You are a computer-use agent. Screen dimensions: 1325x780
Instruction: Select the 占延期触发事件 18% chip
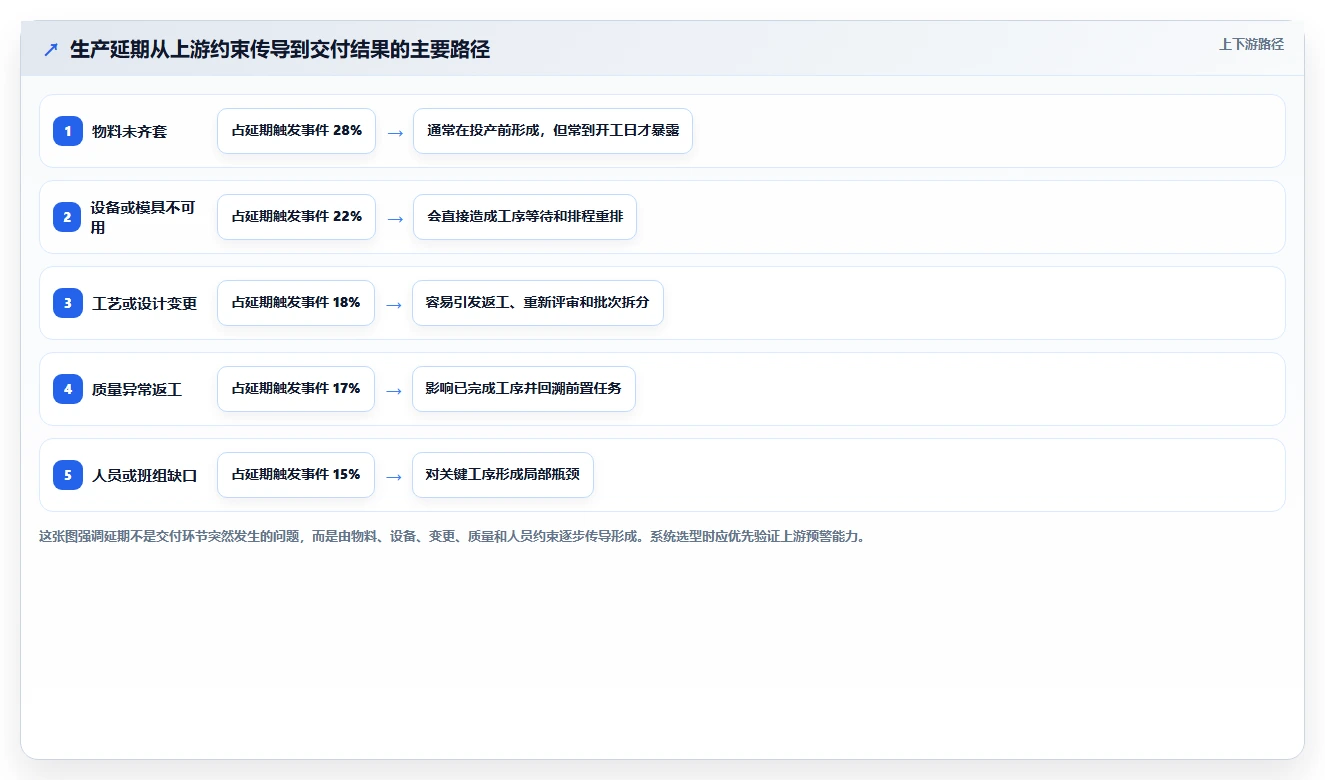click(296, 303)
